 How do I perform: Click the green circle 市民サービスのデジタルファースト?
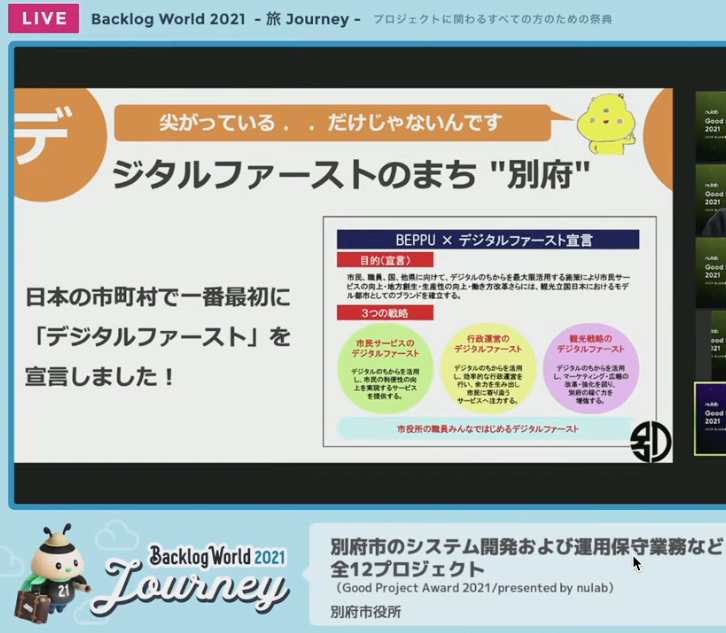385,369
